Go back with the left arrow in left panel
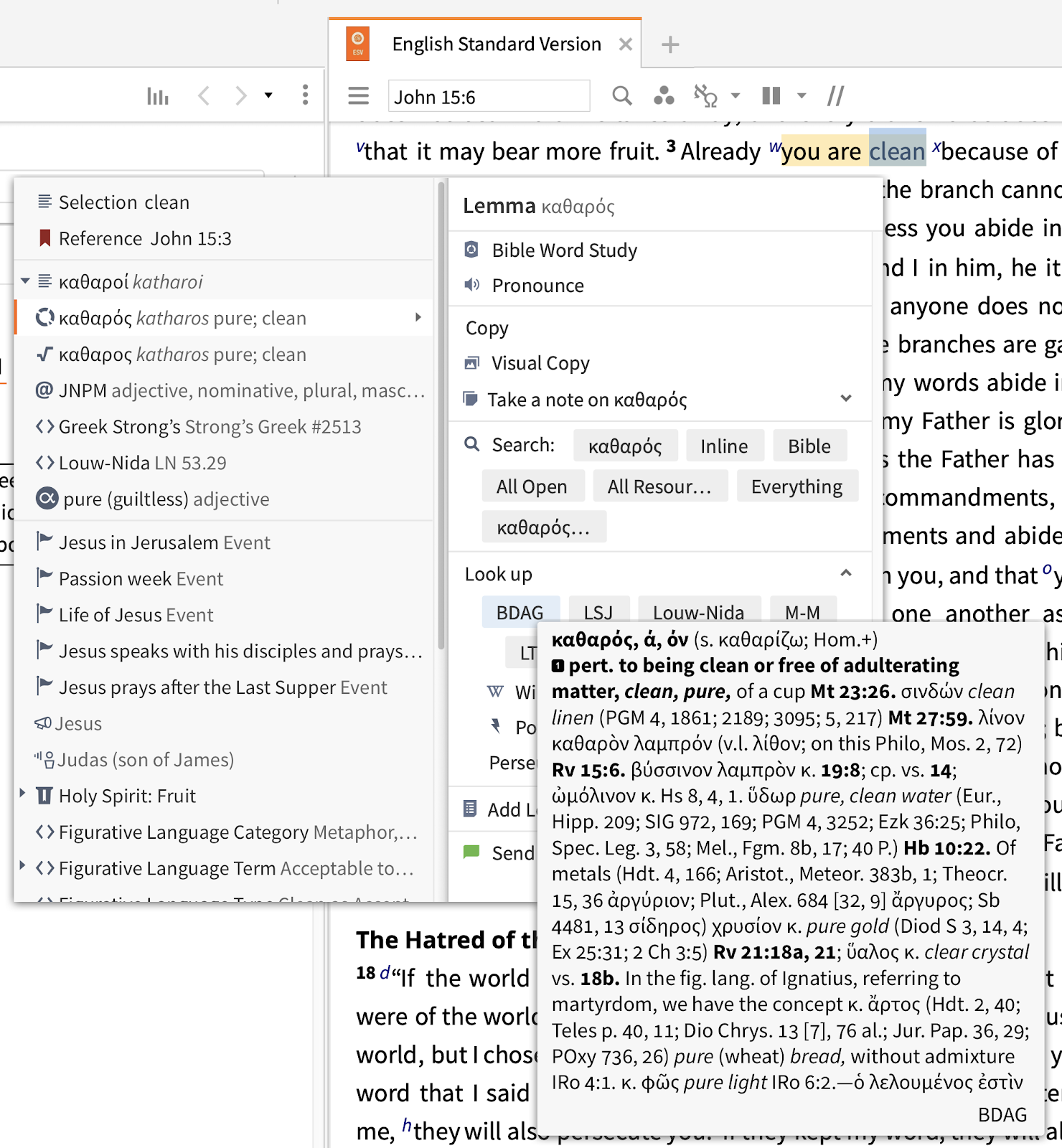The height and width of the screenshot is (1148, 1062). [x=204, y=95]
